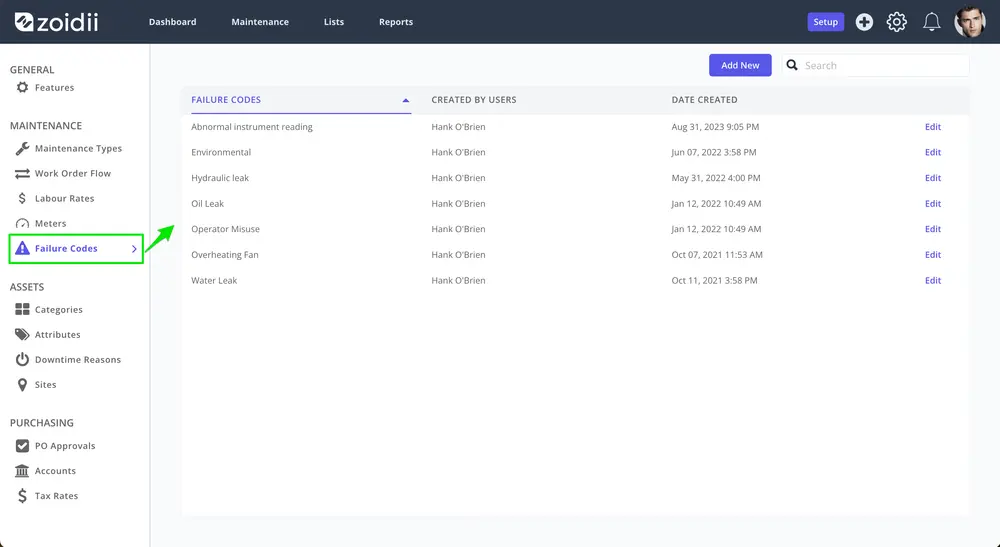Viewport: 1000px width, 547px height.
Task: Open Attributes in sidebar
Action: click(x=57, y=335)
